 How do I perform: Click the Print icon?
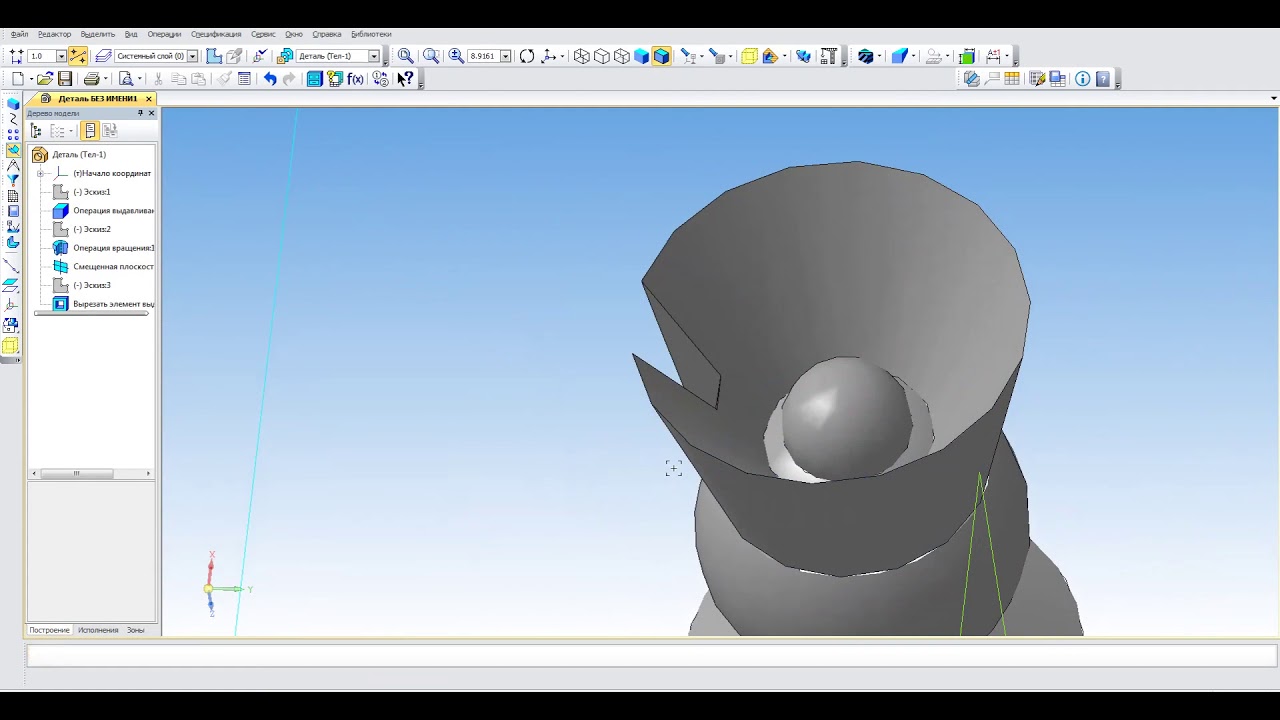pyautogui.click(x=92, y=79)
